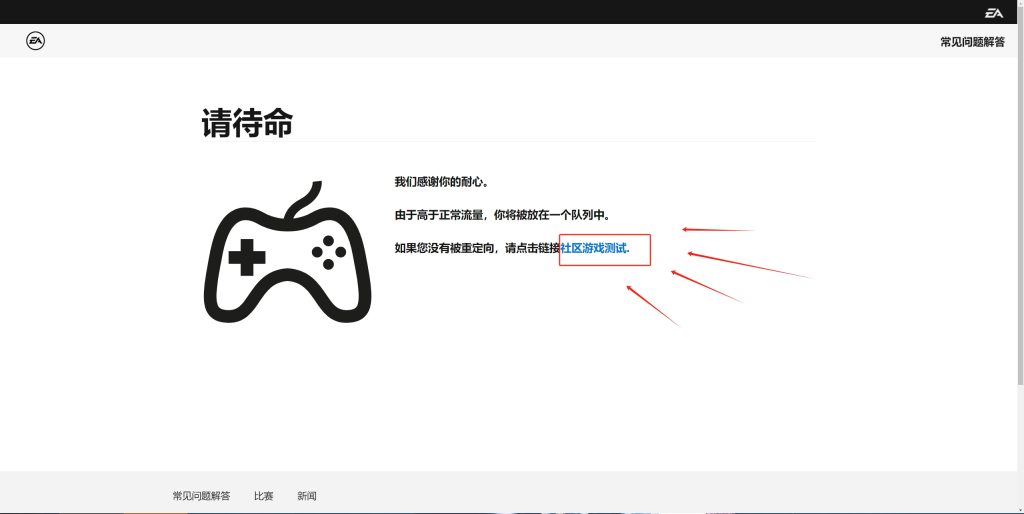
Task: Click the text 由于高于正常流量，你将被放在一个队列中。
Action: tap(503, 215)
